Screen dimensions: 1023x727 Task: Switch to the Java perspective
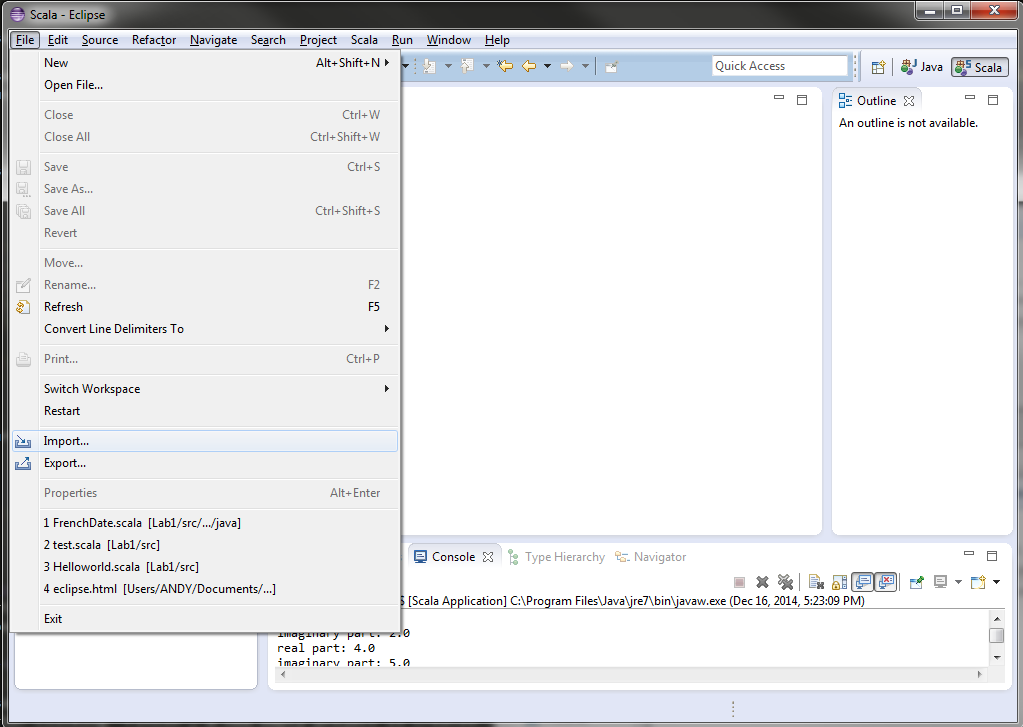tap(922, 67)
